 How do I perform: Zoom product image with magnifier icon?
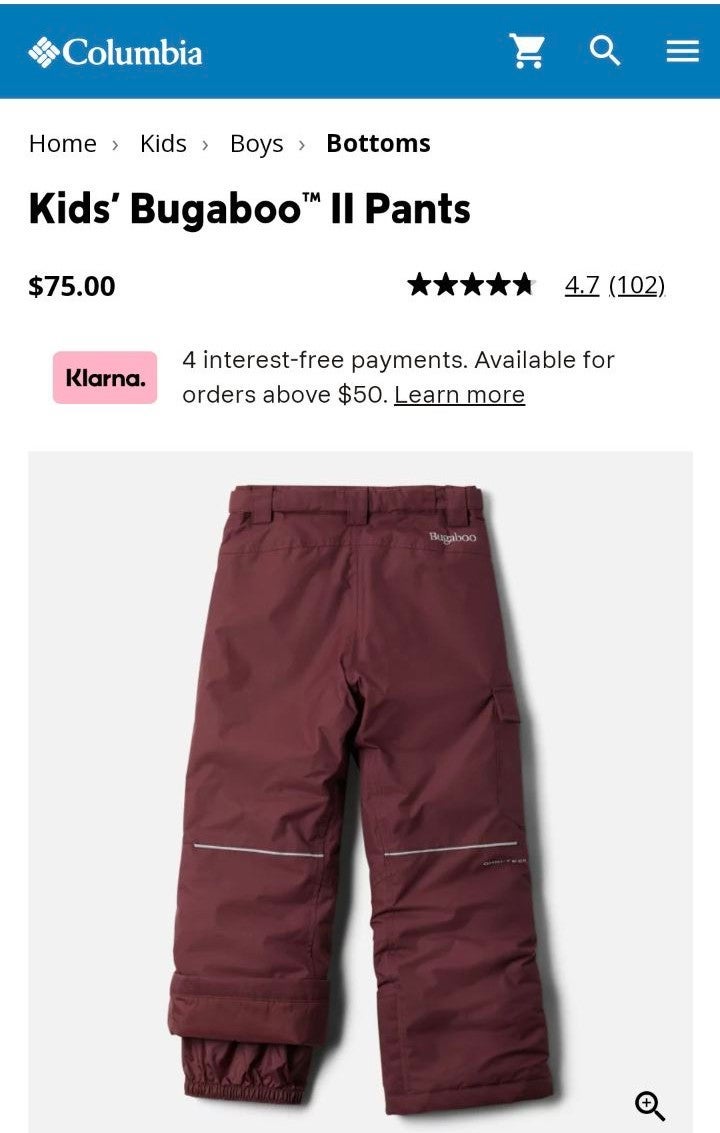(x=649, y=1106)
